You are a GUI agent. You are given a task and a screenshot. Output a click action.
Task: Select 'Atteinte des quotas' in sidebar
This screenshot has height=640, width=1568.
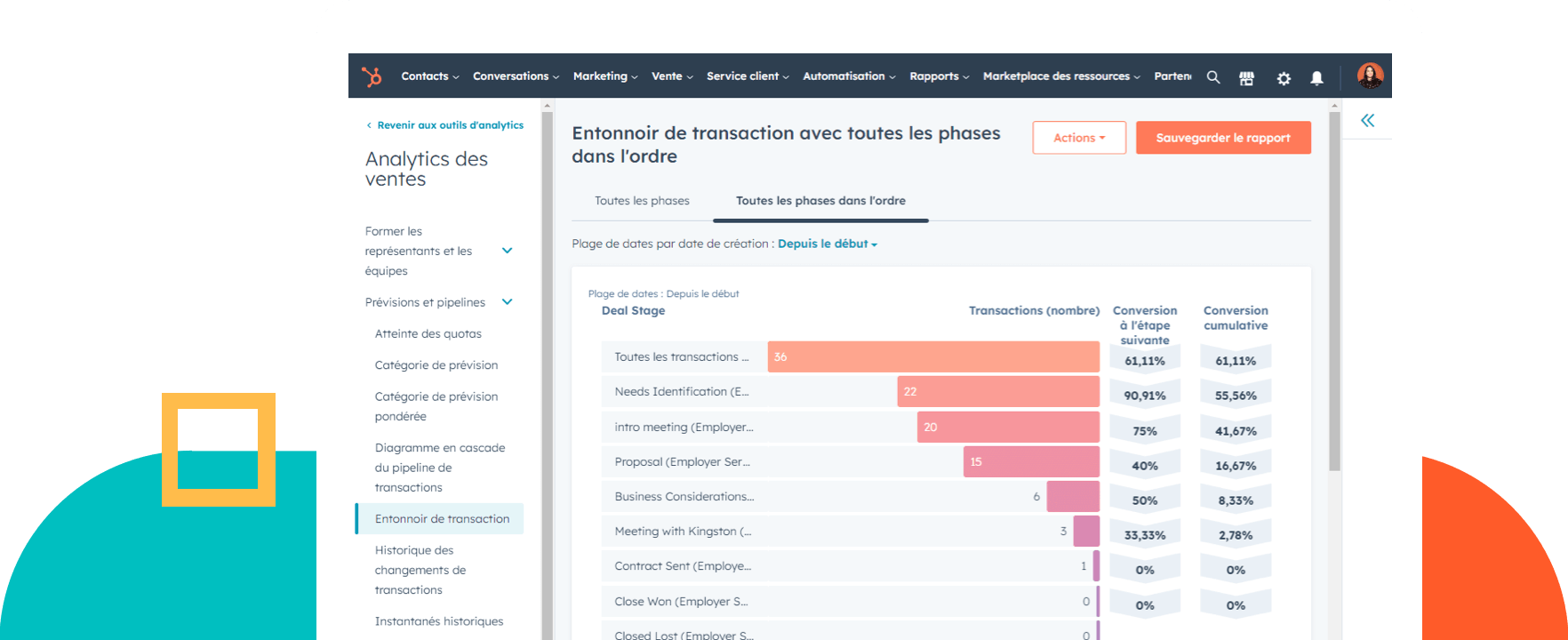(x=428, y=334)
